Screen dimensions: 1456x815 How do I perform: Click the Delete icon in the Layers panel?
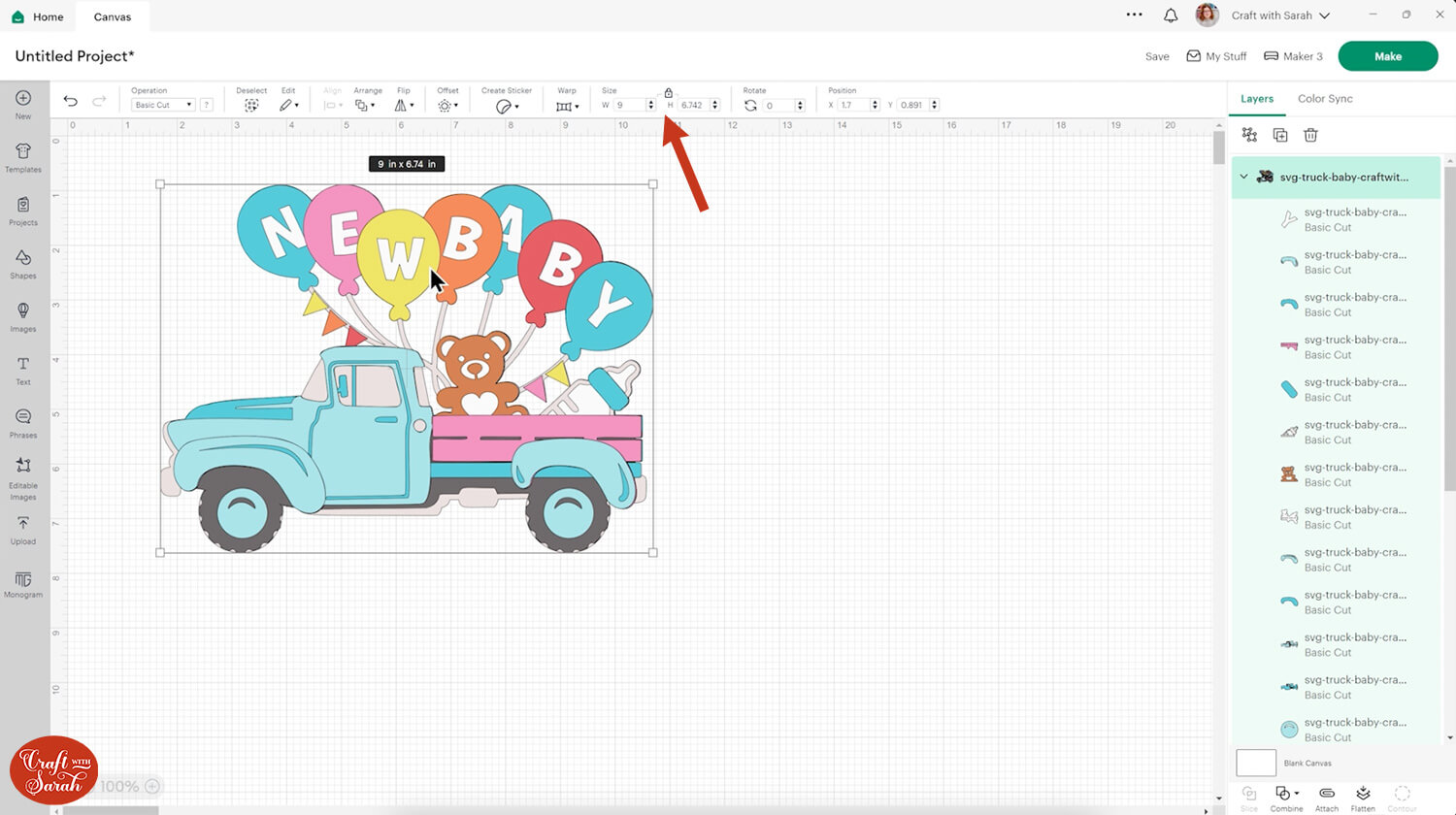click(x=1310, y=135)
